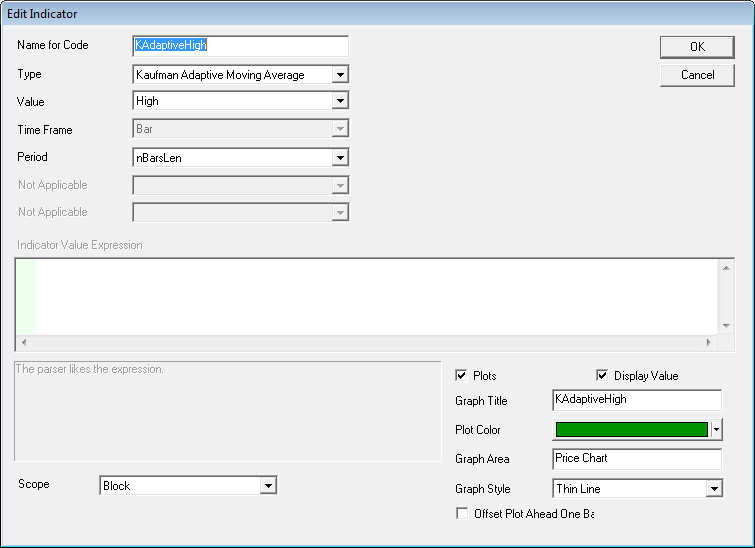Expand the Scope dropdown showing Block
The image size is (755, 548).
click(x=268, y=486)
